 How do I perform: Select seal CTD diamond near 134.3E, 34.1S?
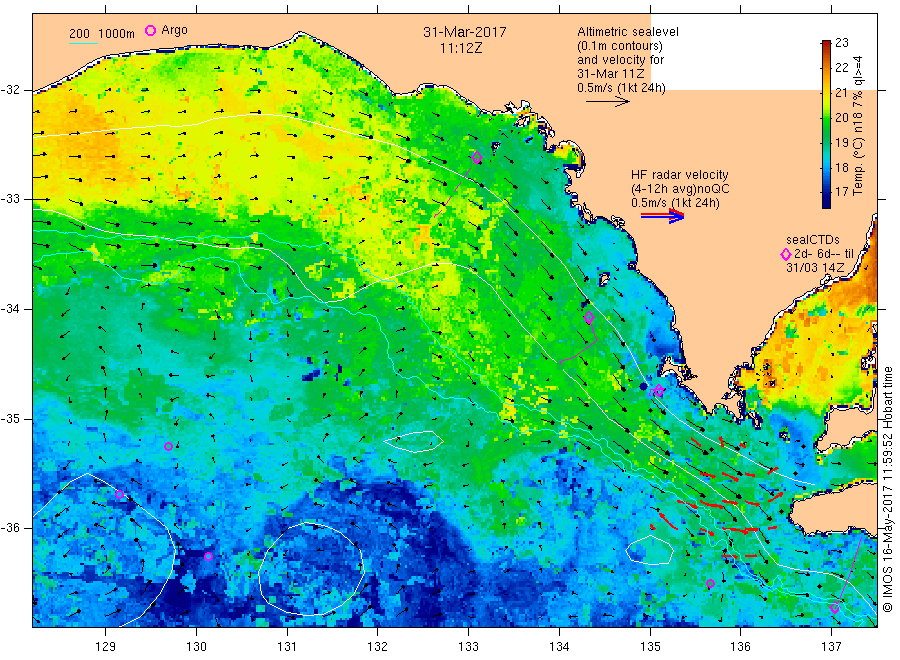click(x=589, y=317)
